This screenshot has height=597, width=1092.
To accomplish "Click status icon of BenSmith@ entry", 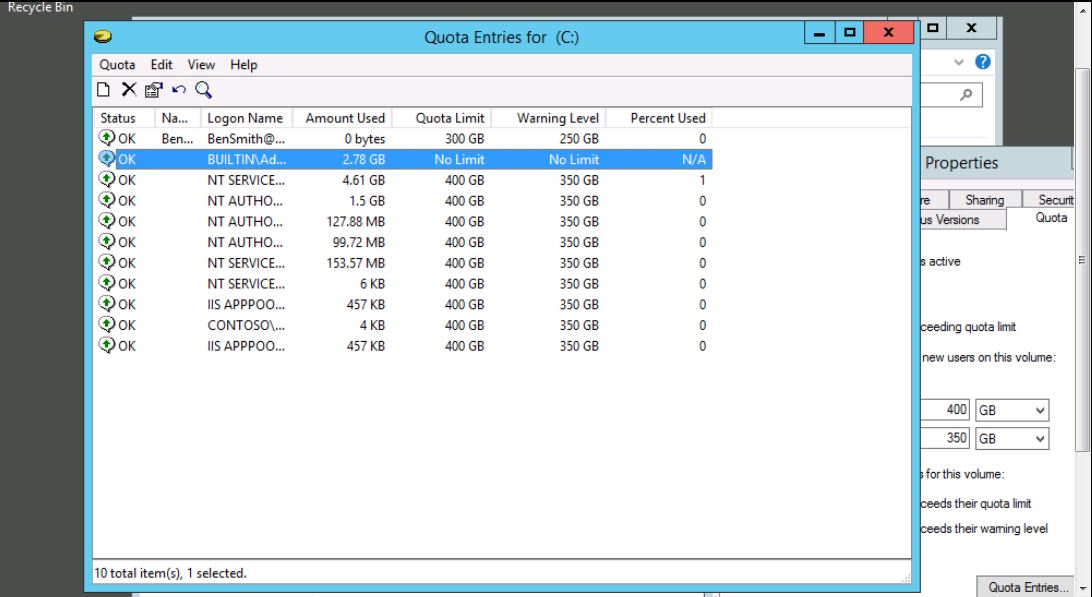I will (107, 138).
